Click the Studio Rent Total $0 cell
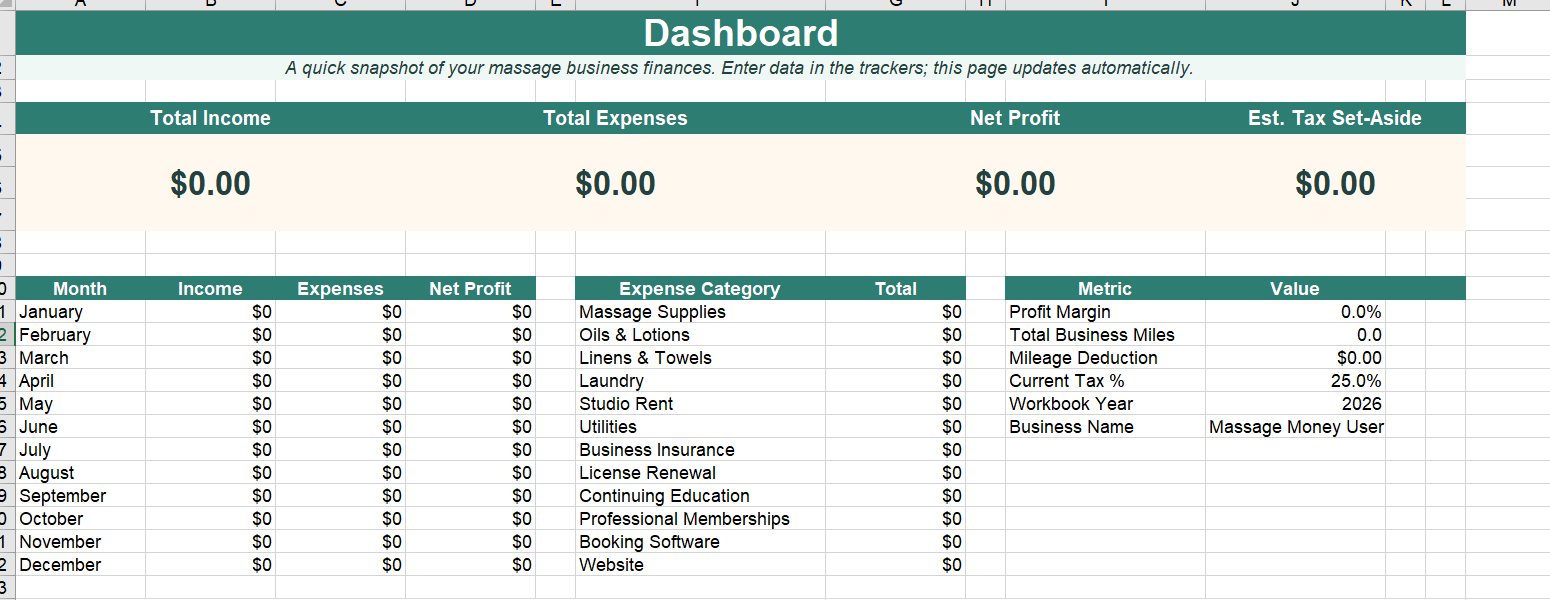 click(x=895, y=404)
